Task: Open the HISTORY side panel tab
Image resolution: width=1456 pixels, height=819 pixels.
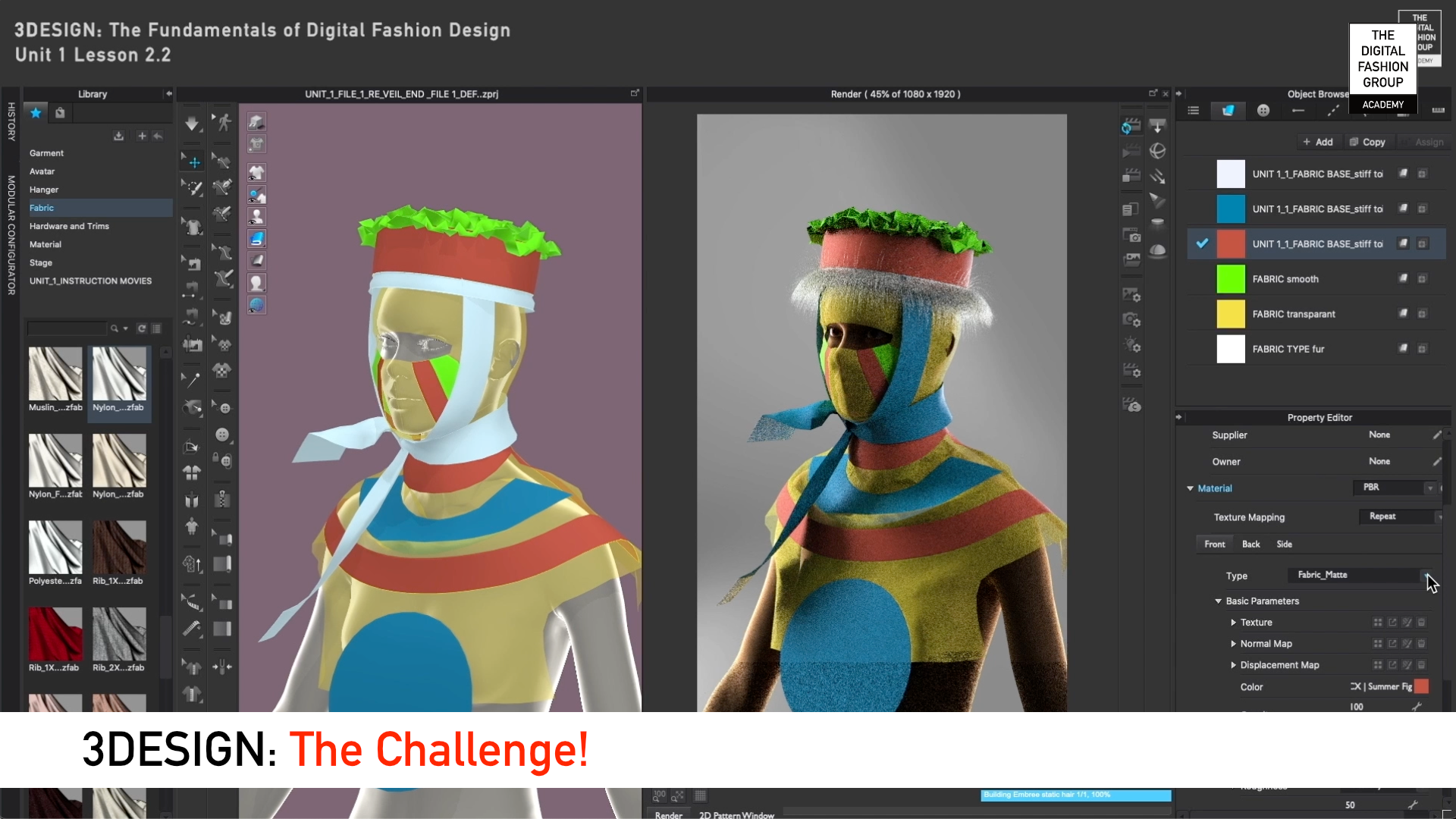Action: [11, 121]
